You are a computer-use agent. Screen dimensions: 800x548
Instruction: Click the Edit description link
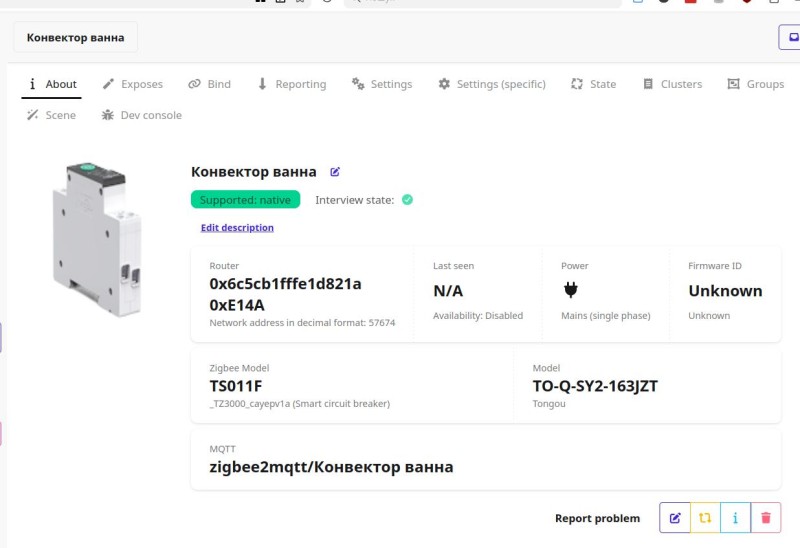pyautogui.click(x=237, y=228)
